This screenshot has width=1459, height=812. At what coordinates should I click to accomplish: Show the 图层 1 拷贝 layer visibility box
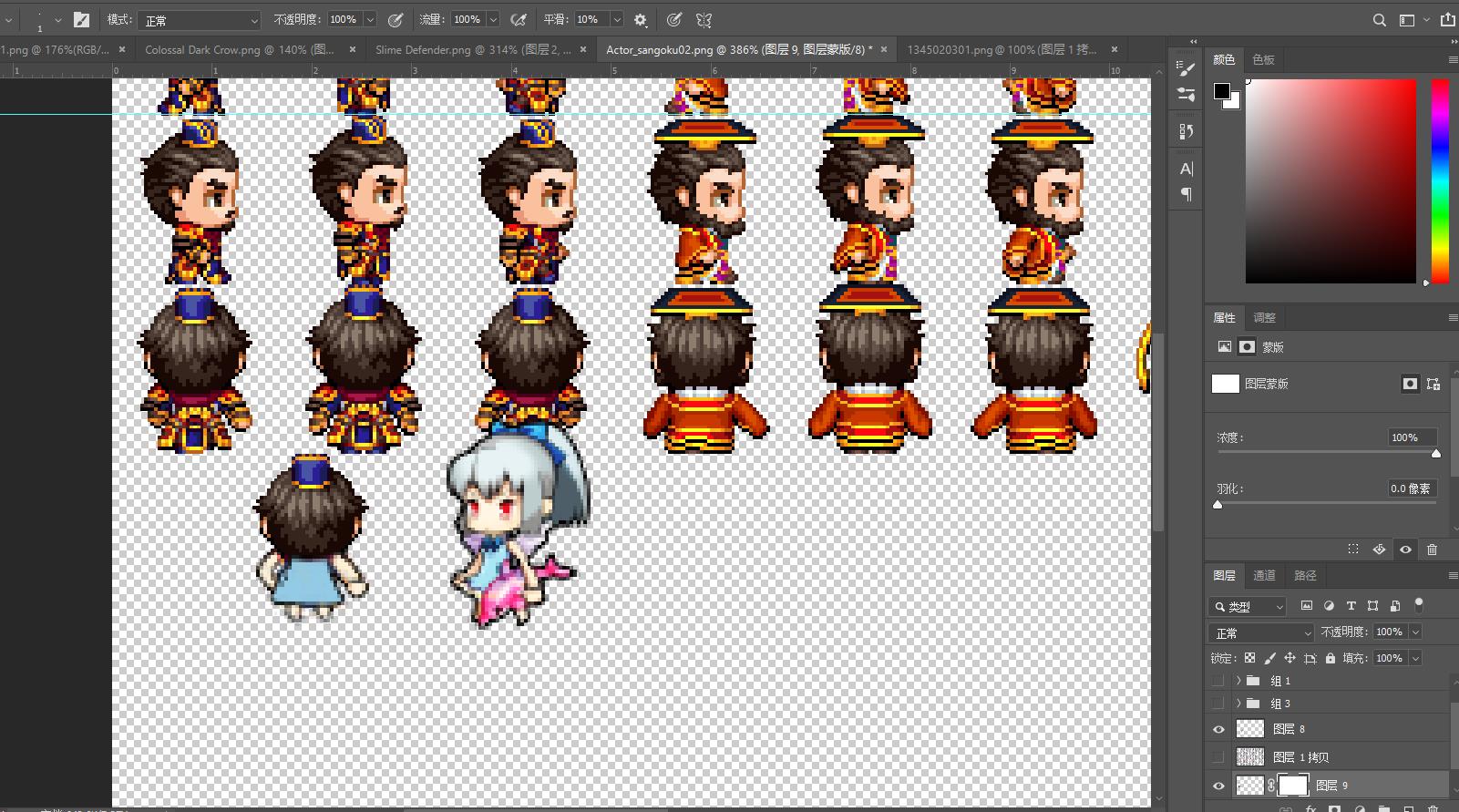pyautogui.click(x=1218, y=757)
